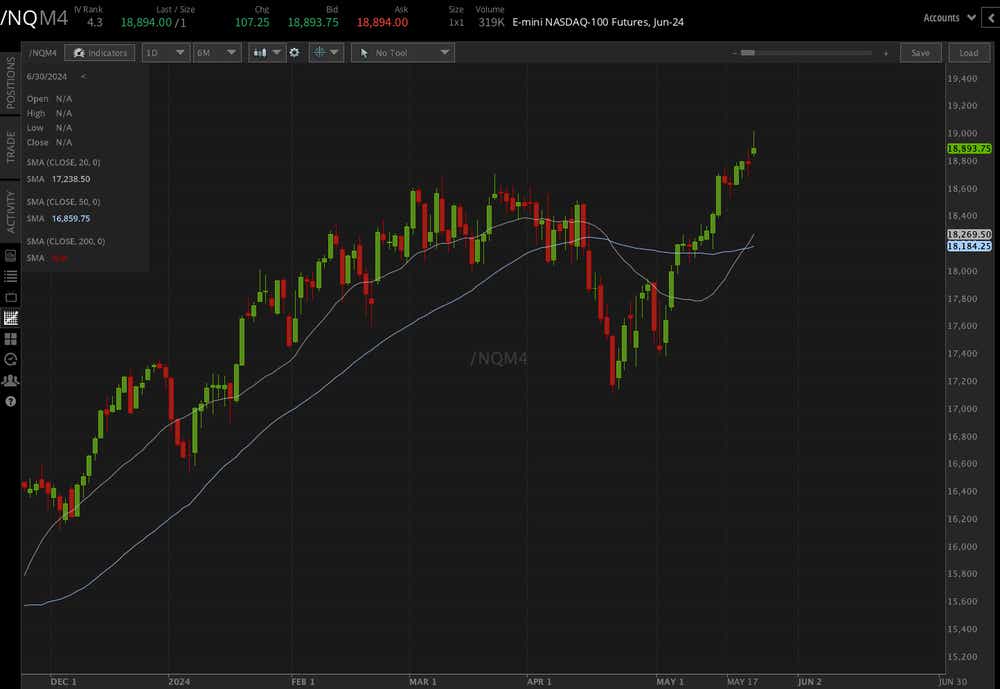This screenshot has width=1000, height=689.
Task: Open the 1D timeframe dropdown
Action: tap(163, 52)
